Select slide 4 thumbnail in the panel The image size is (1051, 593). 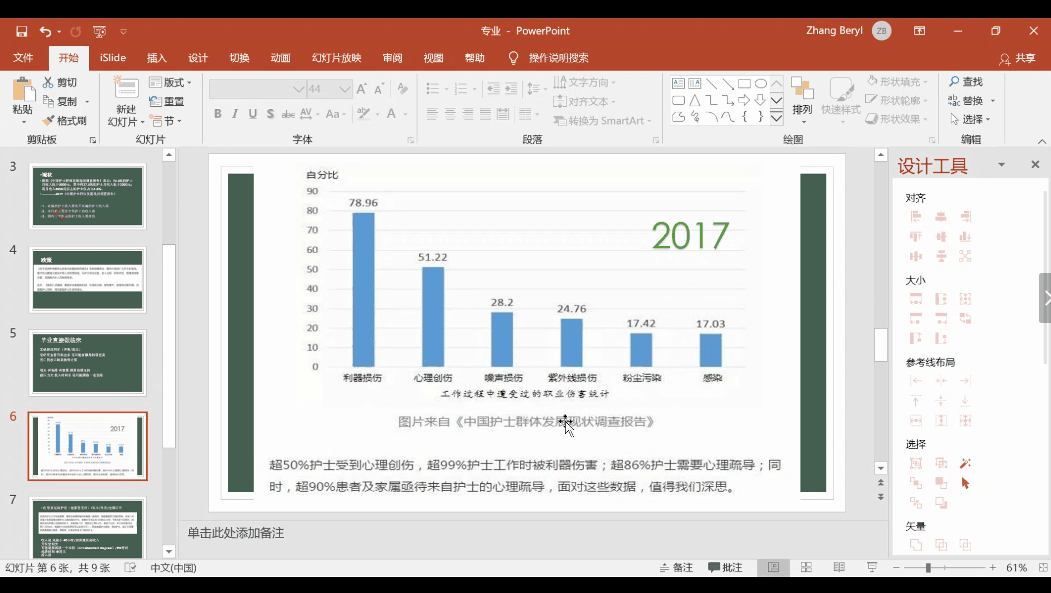click(88, 280)
